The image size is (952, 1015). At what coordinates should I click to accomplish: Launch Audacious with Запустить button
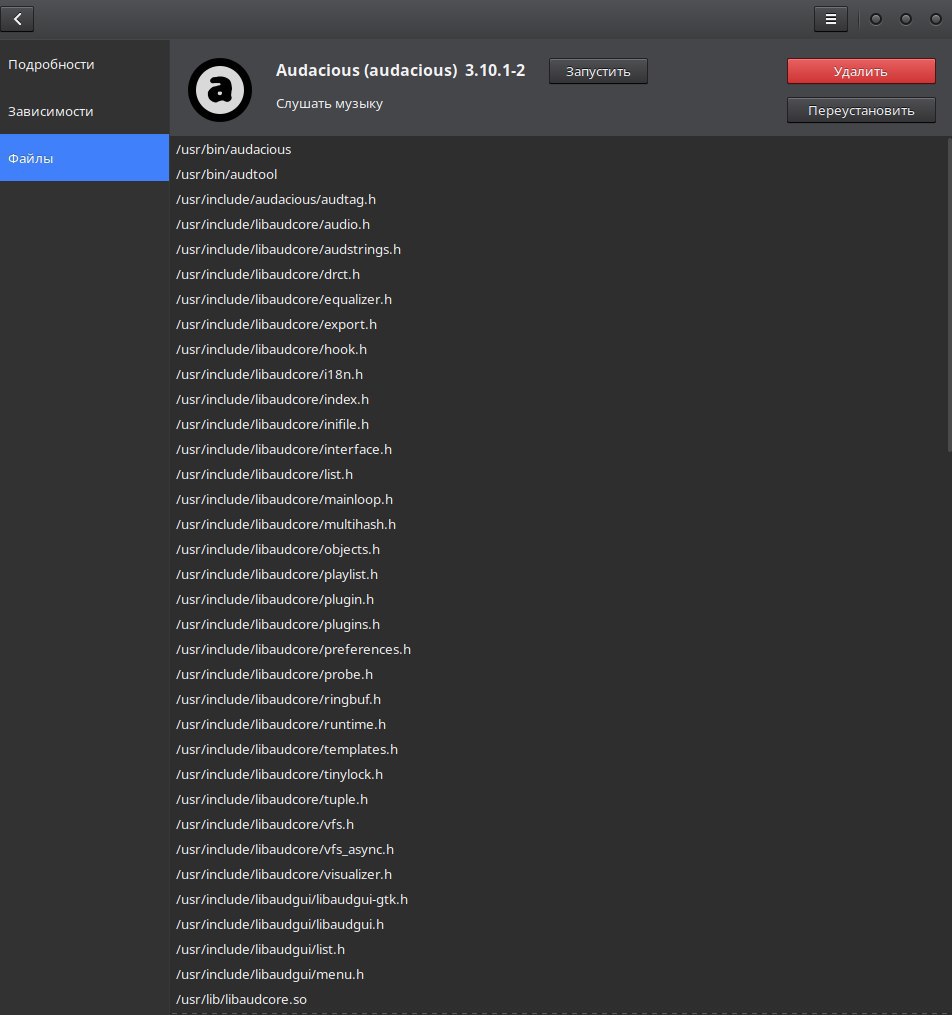pyautogui.click(x=598, y=71)
